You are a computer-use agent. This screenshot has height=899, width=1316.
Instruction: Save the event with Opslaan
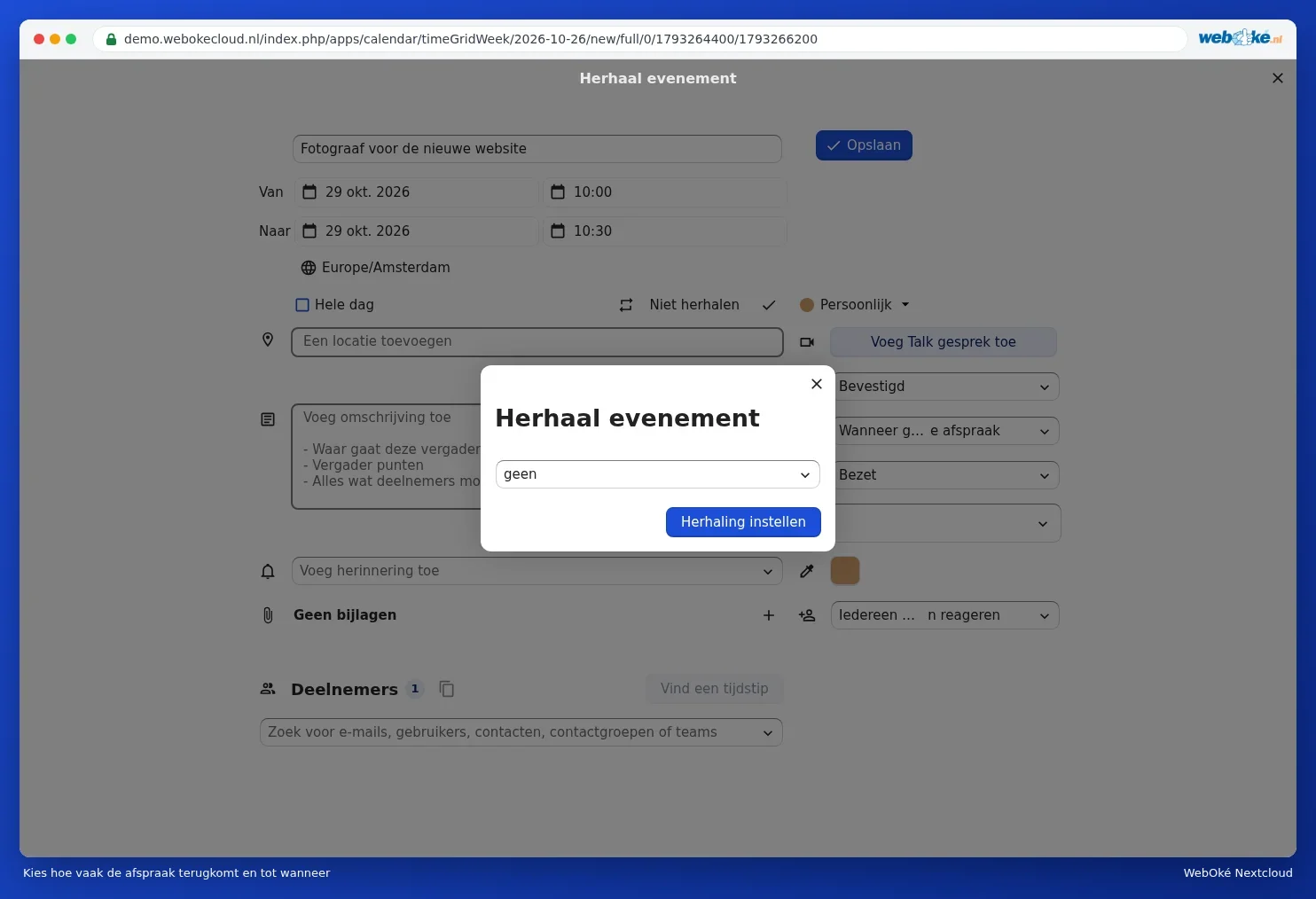tap(864, 145)
